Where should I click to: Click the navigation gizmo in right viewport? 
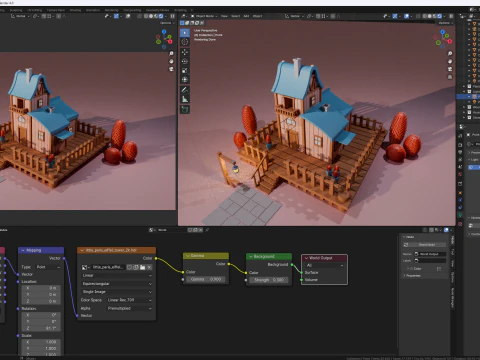tap(444, 39)
